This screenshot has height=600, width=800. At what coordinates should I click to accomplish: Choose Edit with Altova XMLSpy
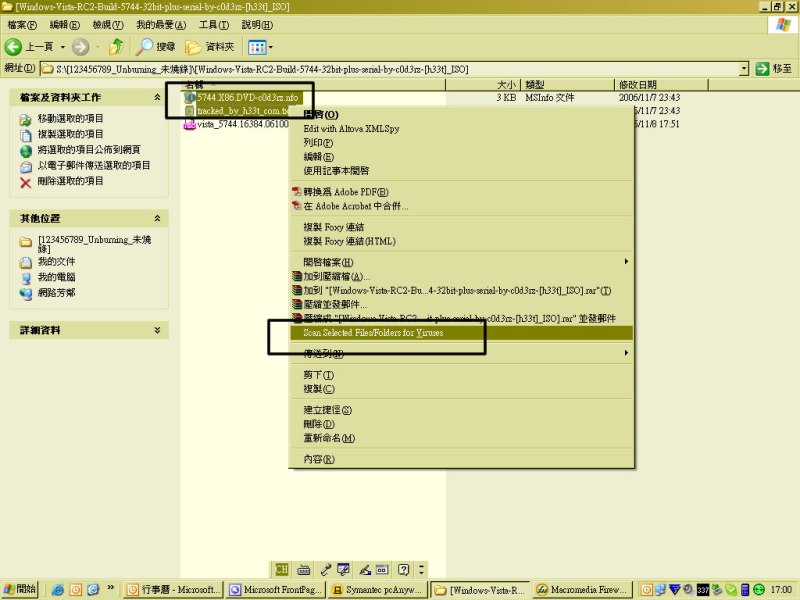pyautogui.click(x=461, y=129)
